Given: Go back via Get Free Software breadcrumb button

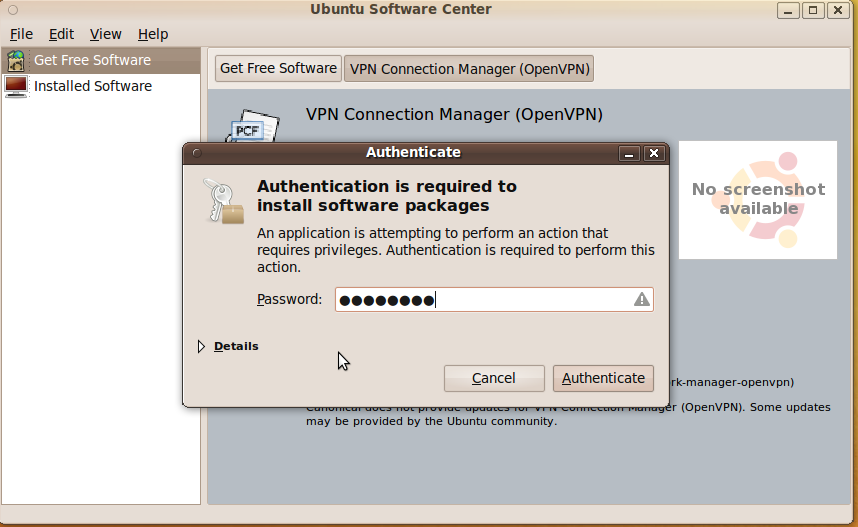Looking at the screenshot, I should point(279,68).
